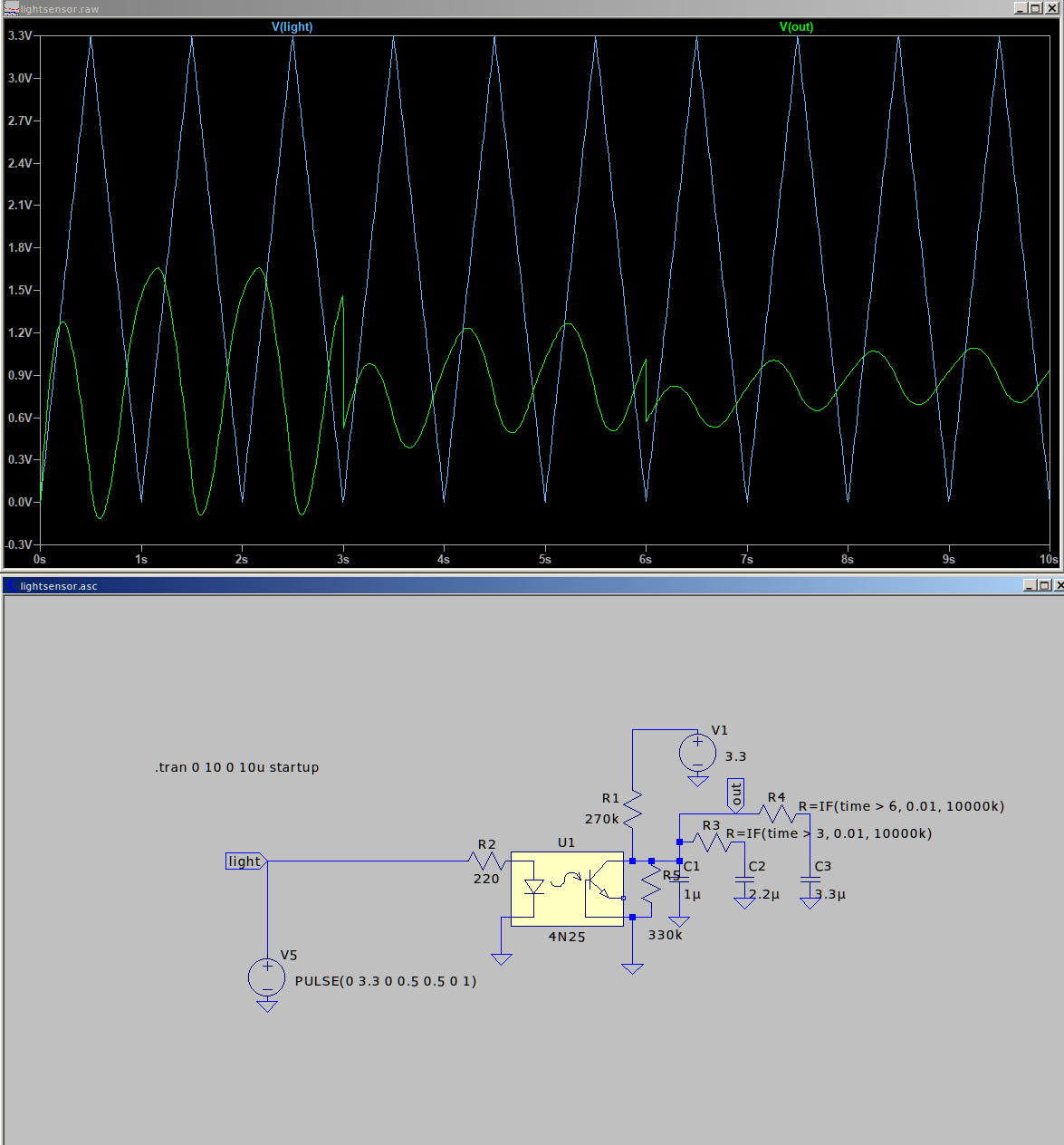Click R4's 'time > 6' resistance expression
The height and width of the screenshot is (1145, 1064).
tap(901, 806)
